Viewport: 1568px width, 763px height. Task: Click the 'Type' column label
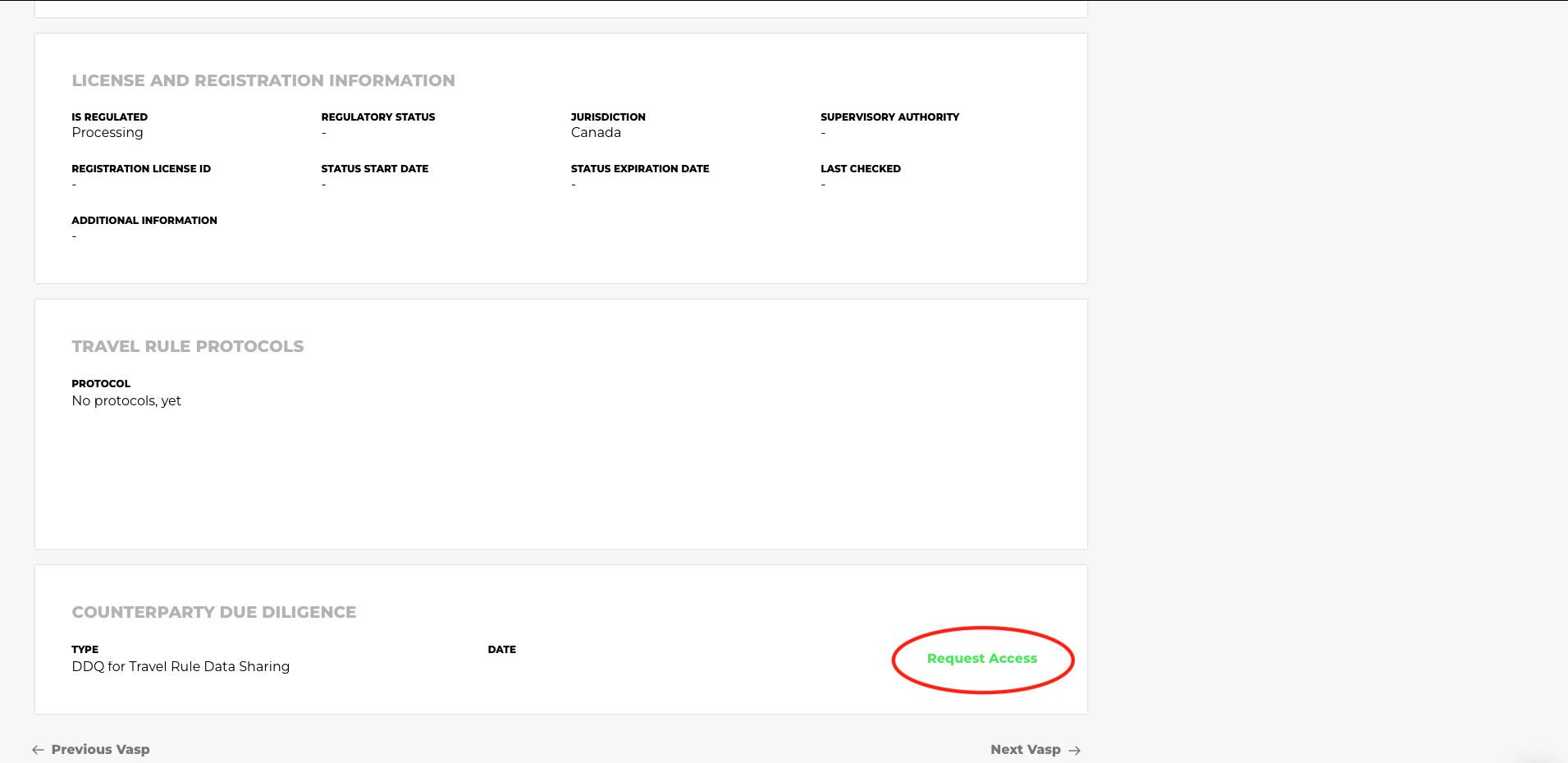click(x=85, y=650)
